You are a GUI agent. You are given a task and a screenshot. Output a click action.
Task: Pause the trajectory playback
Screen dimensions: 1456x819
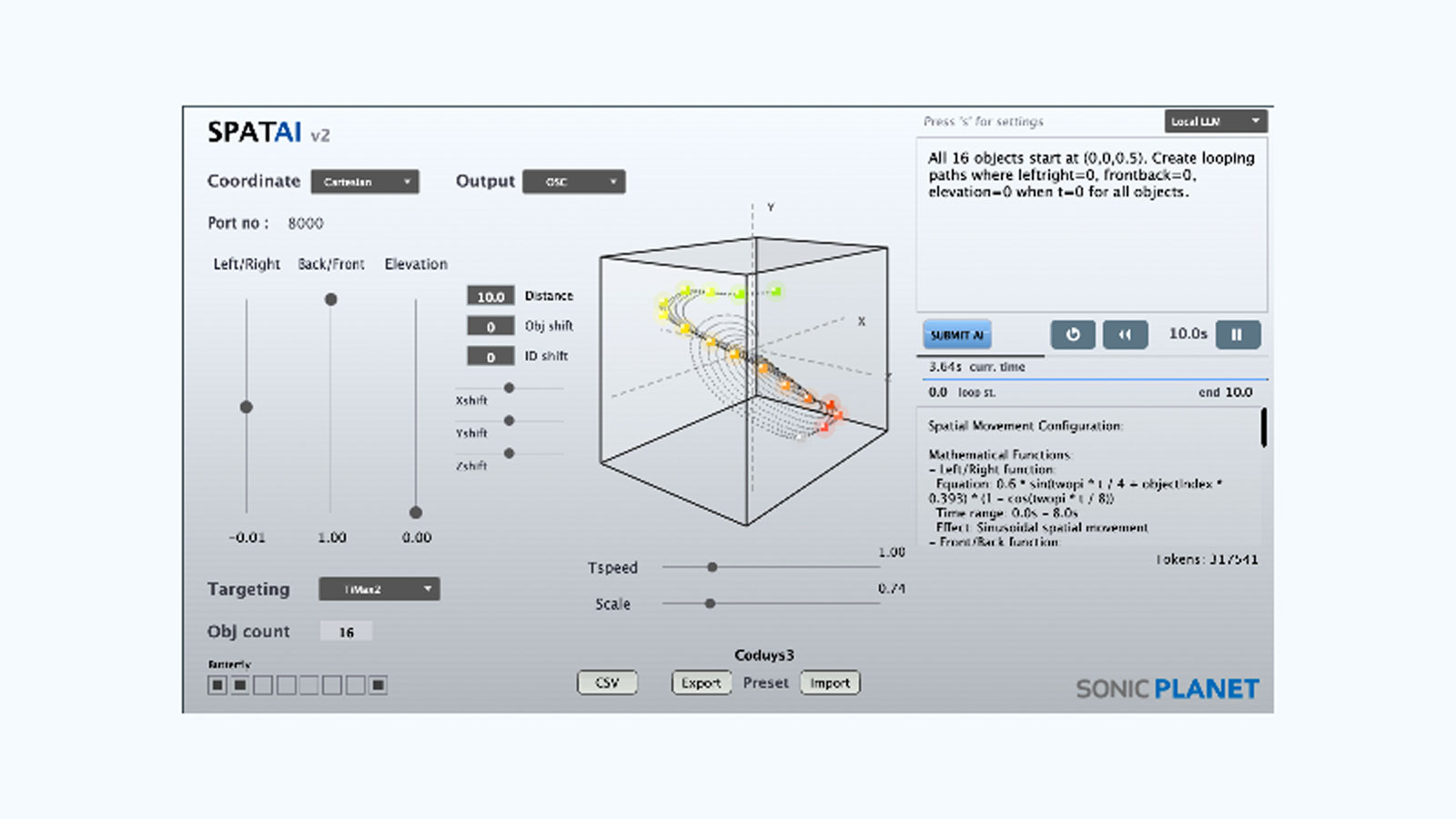click(x=1238, y=334)
